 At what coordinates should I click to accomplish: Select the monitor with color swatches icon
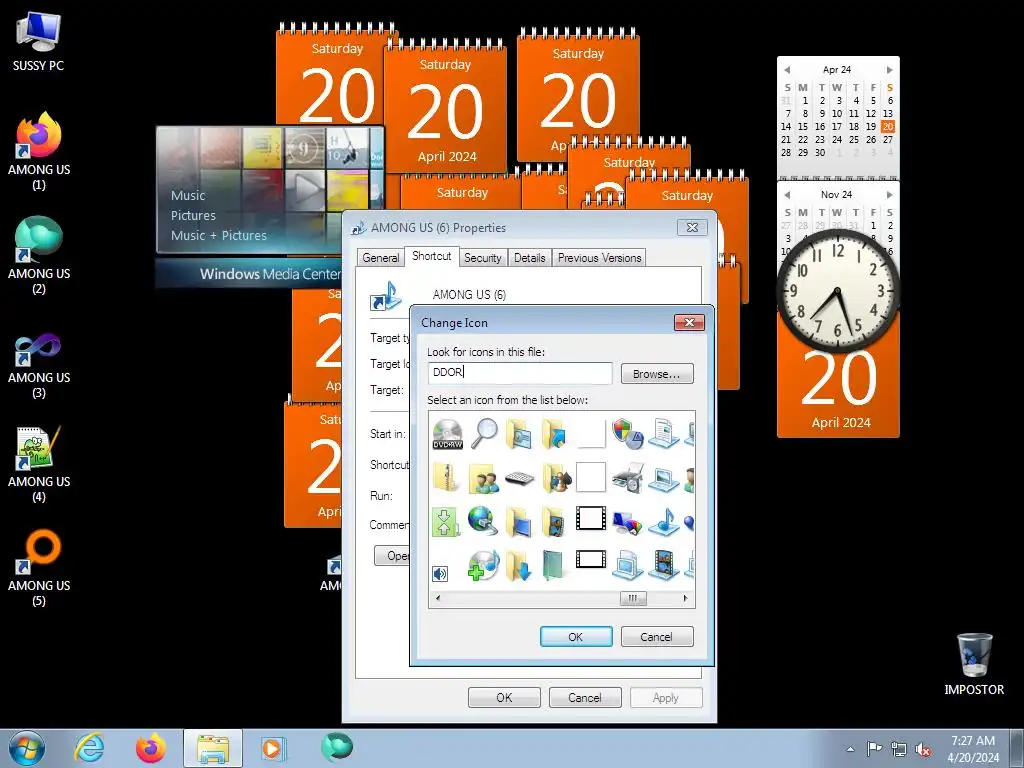627,522
